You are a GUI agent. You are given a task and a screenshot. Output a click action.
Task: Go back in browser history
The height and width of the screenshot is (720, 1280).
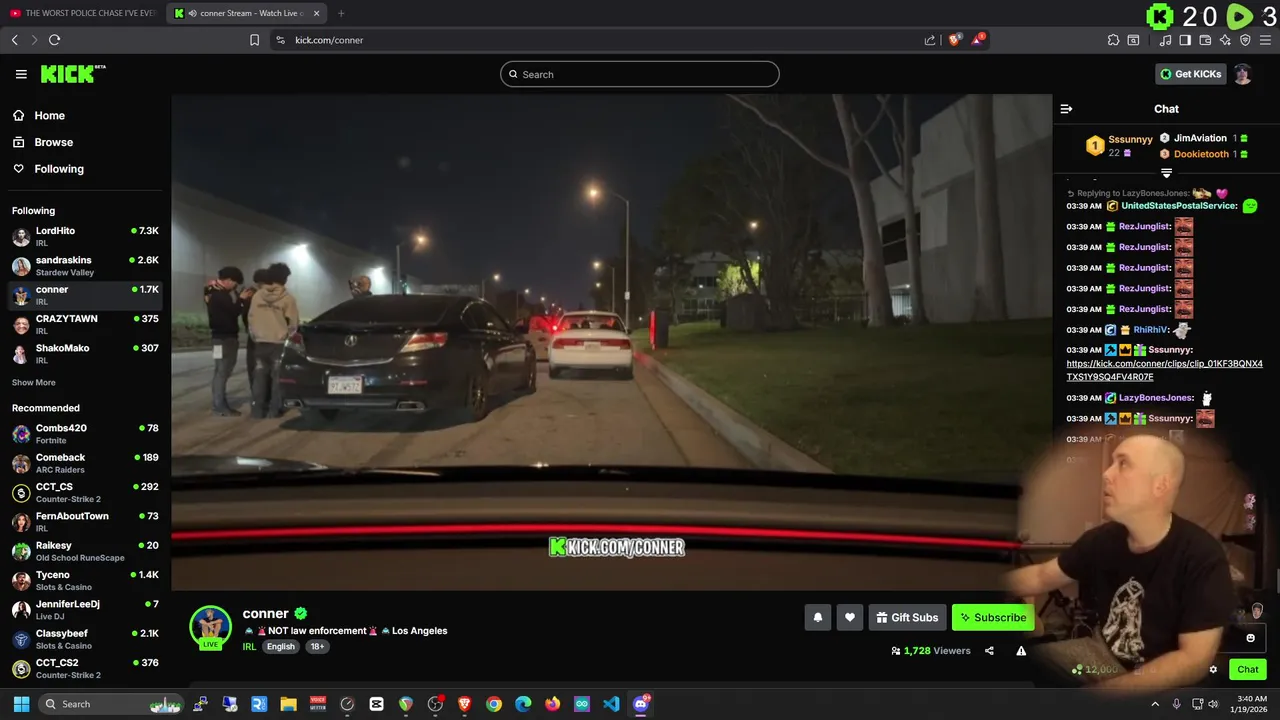14,40
